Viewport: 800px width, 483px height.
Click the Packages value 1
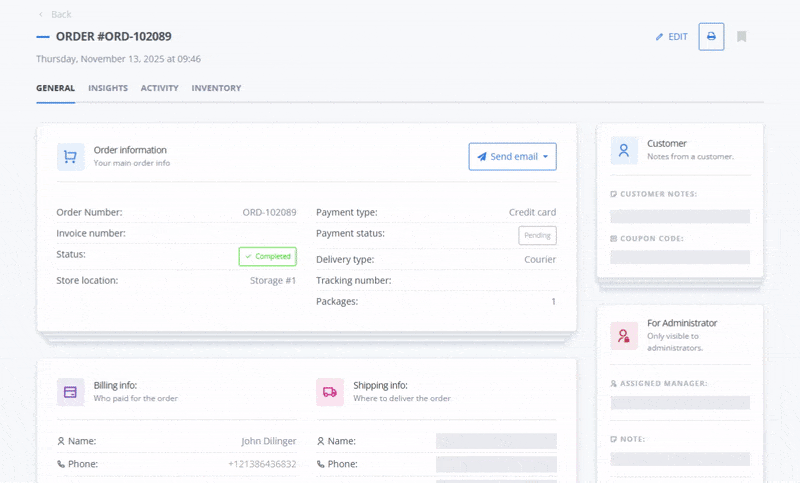tap(553, 301)
